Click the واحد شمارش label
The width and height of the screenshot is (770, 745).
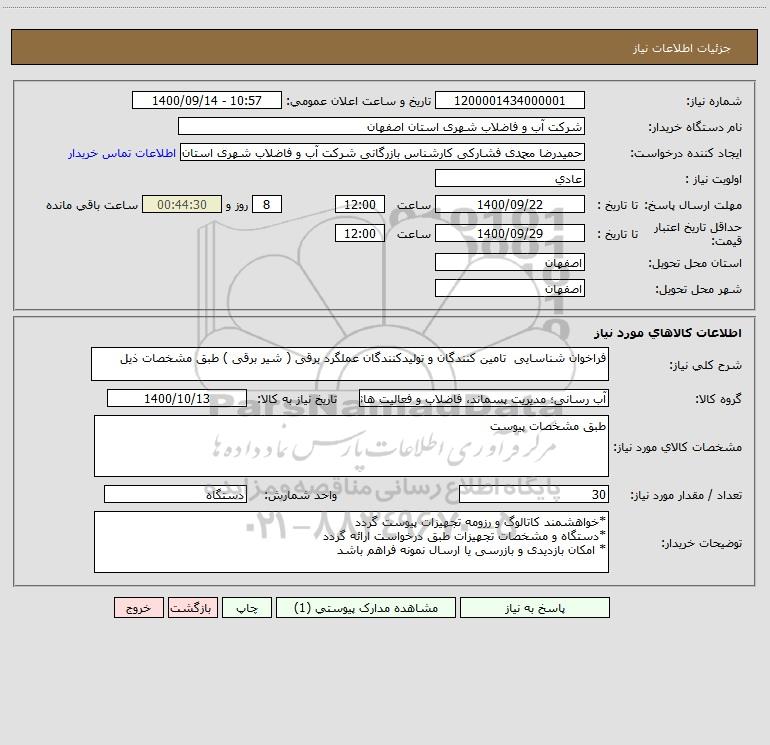pos(301,495)
